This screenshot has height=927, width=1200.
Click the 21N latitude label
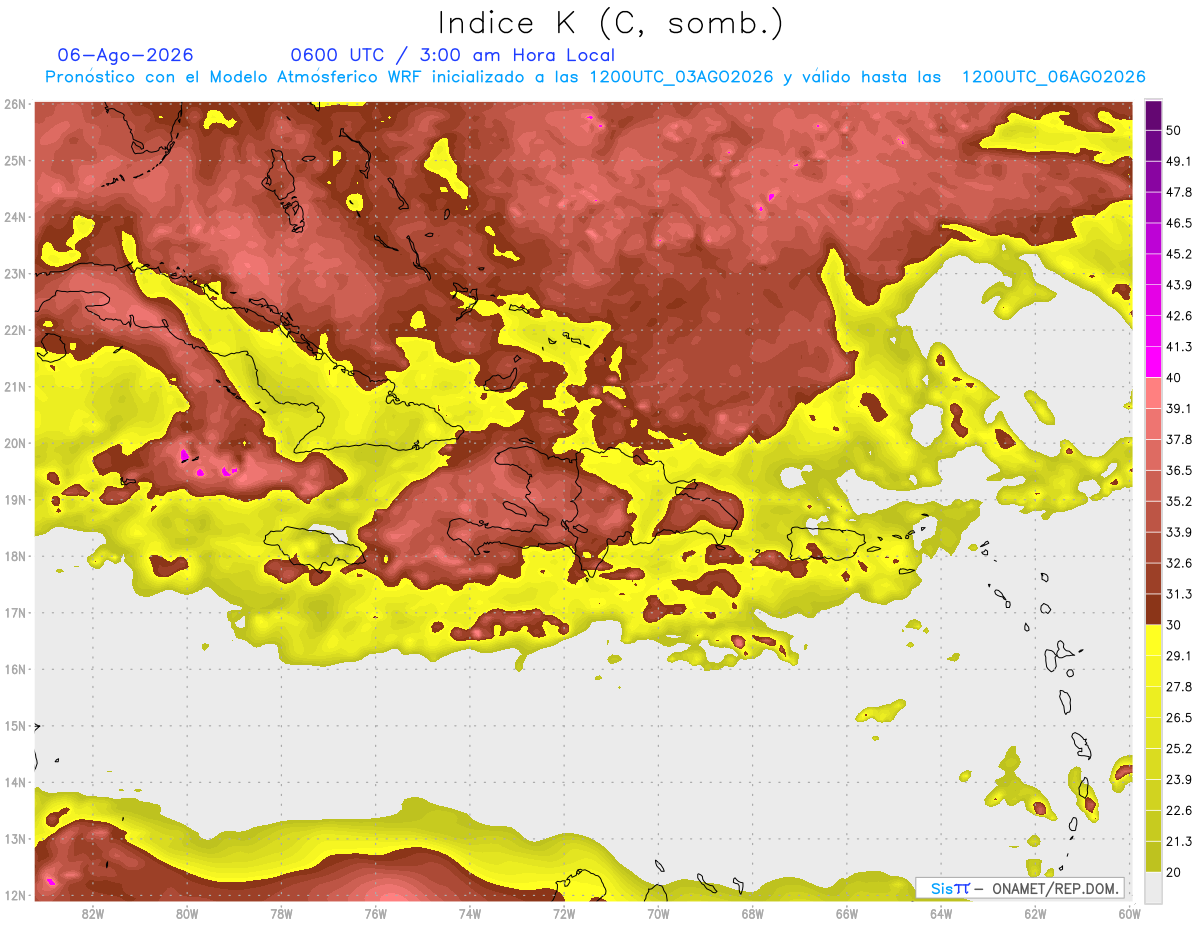click(15, 386)
